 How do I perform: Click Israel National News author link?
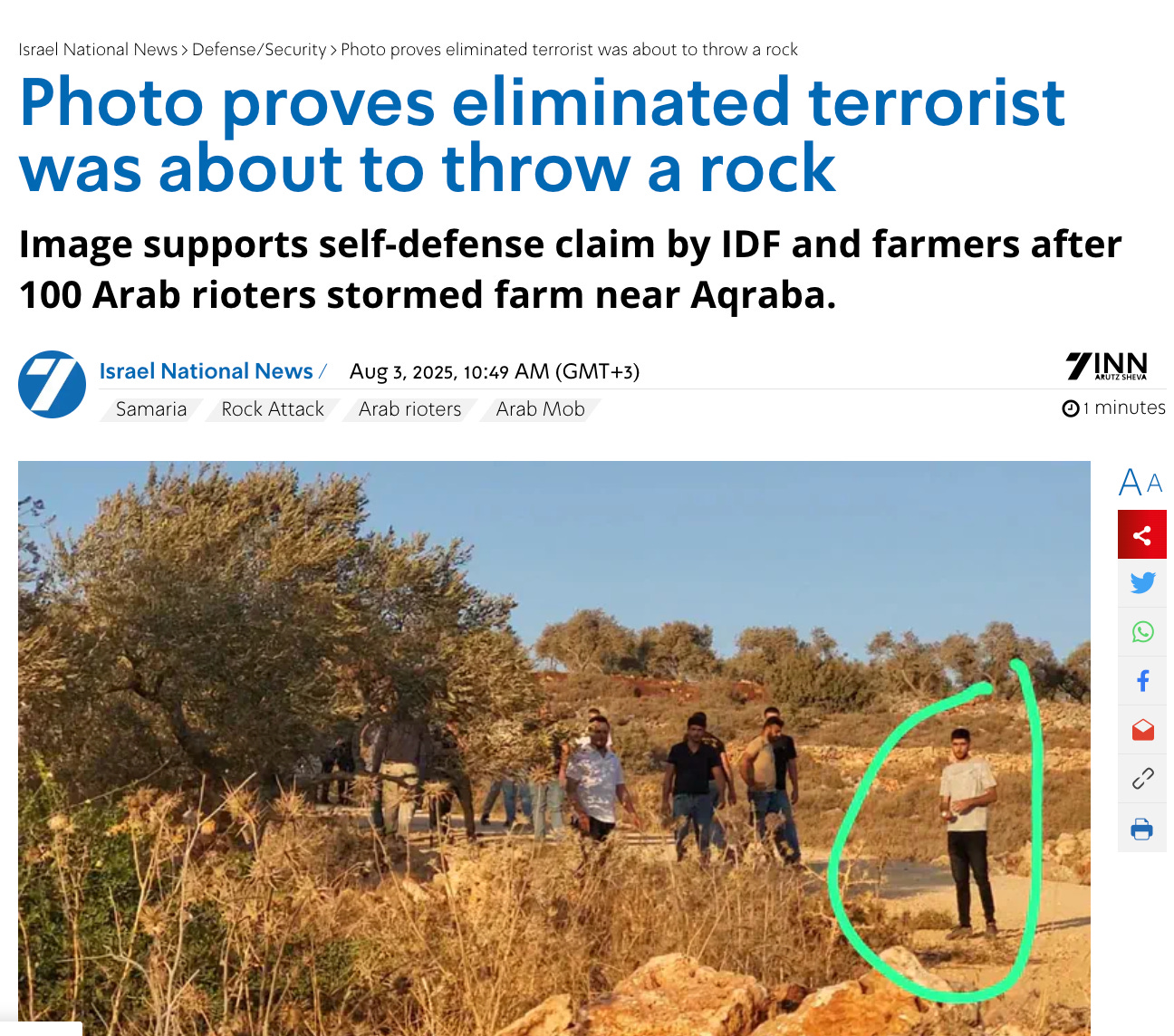coord(206,371)
